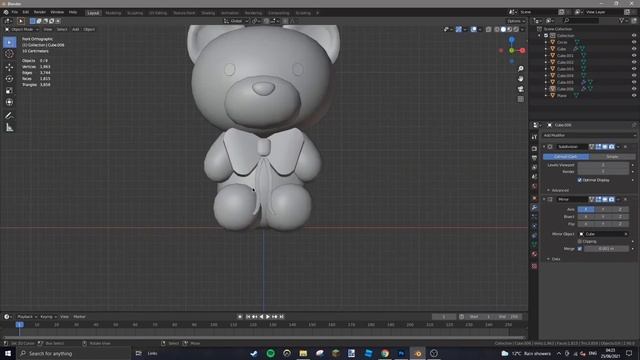Open the viewport Add menu
This screenshot has width=640, height=360.
pyautogui.click(x=76, y=29)
